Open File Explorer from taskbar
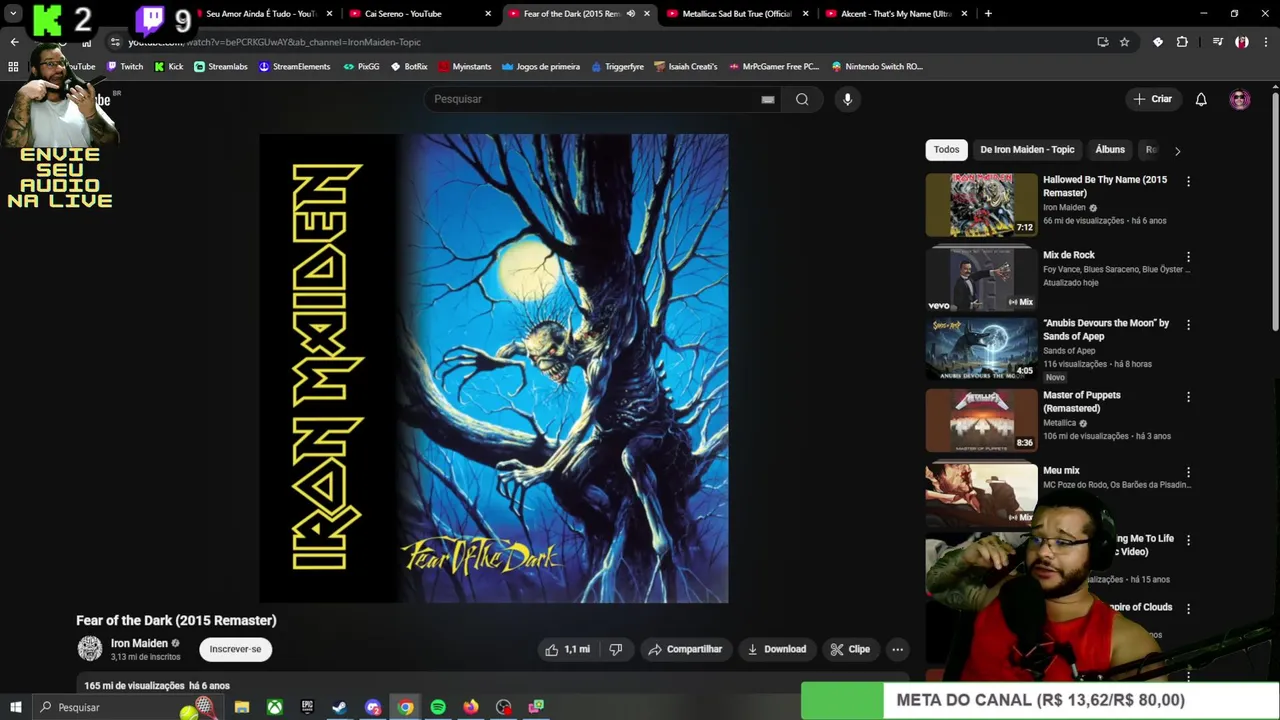 click(x=242, y=707)
